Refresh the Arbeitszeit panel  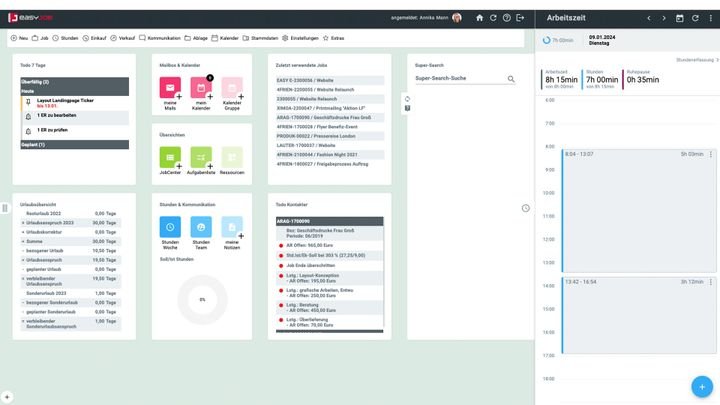695,18
